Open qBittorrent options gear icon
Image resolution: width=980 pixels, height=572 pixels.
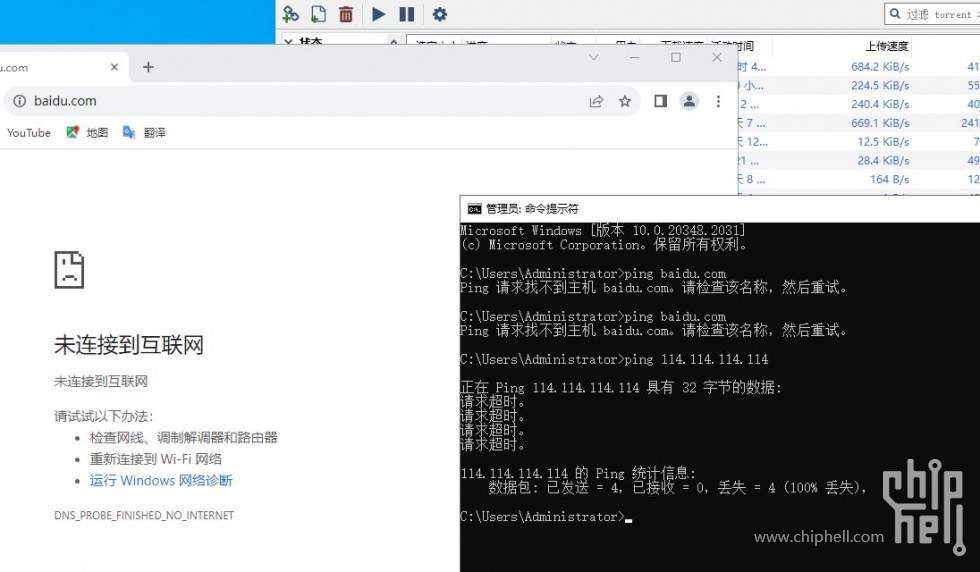click(439, 14)
